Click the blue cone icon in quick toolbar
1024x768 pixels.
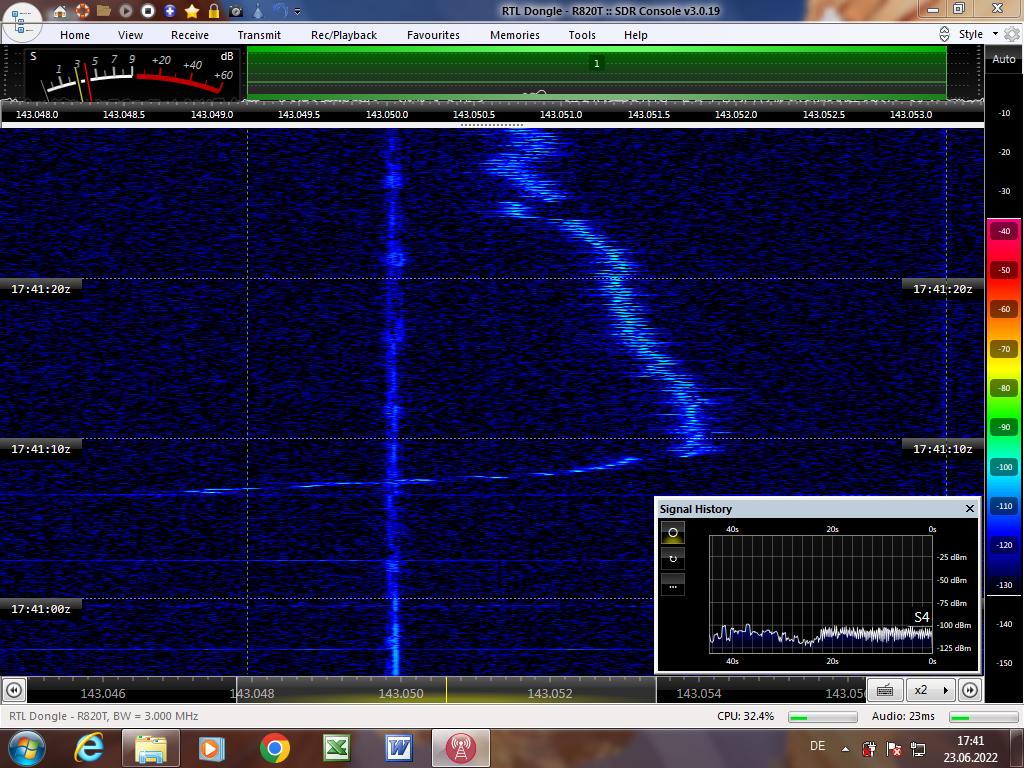258,11
